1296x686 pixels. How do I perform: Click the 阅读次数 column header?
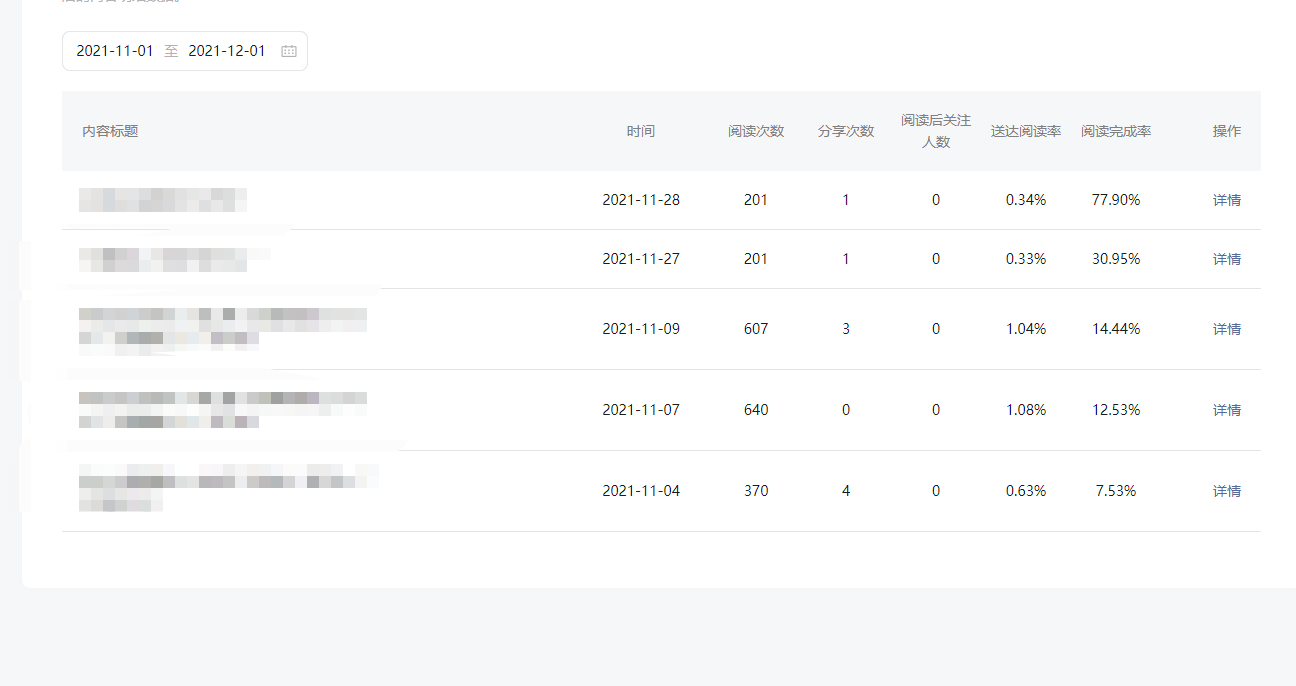(756, 131)
